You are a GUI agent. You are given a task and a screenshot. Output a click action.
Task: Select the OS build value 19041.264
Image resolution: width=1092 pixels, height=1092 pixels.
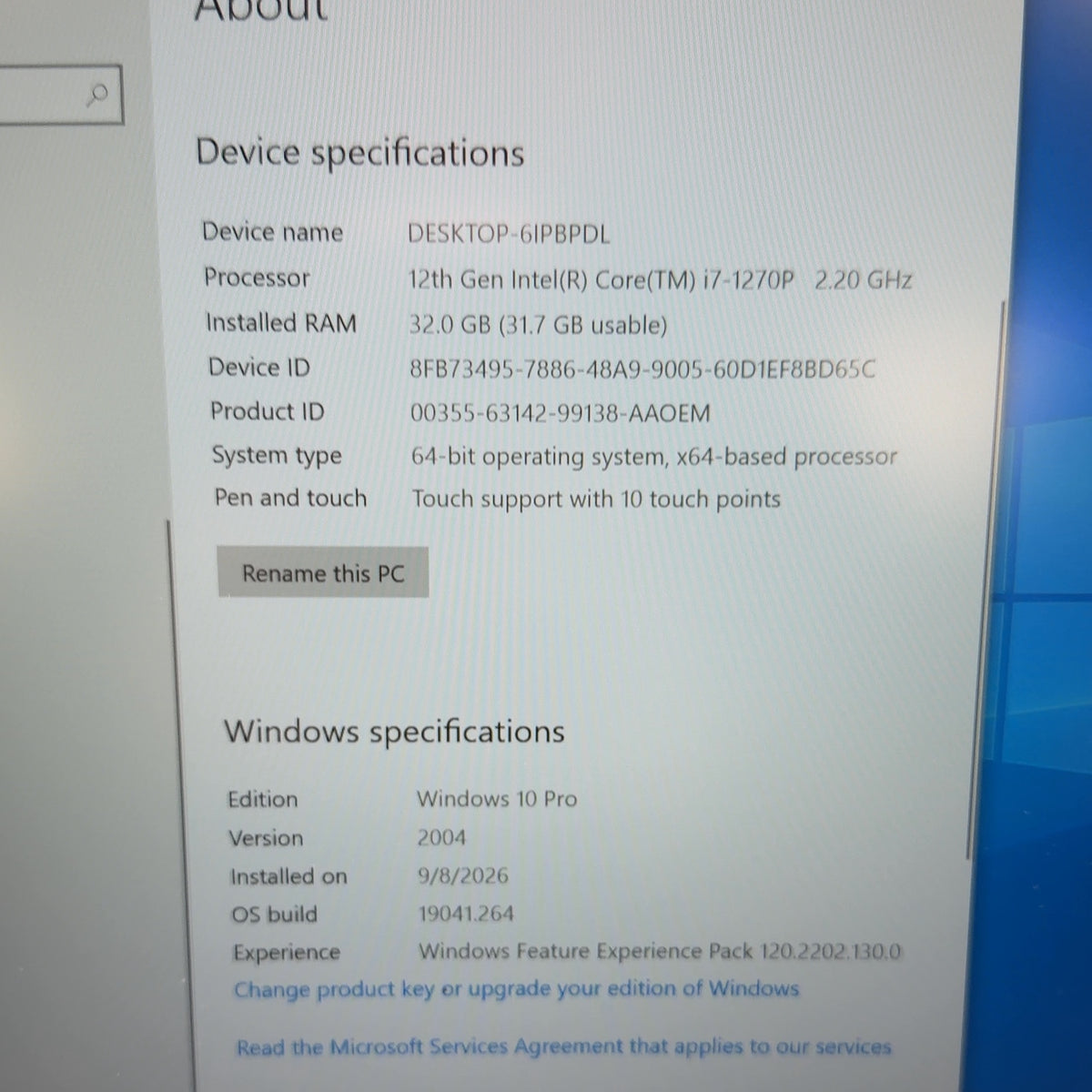click(x=466, y=914)
